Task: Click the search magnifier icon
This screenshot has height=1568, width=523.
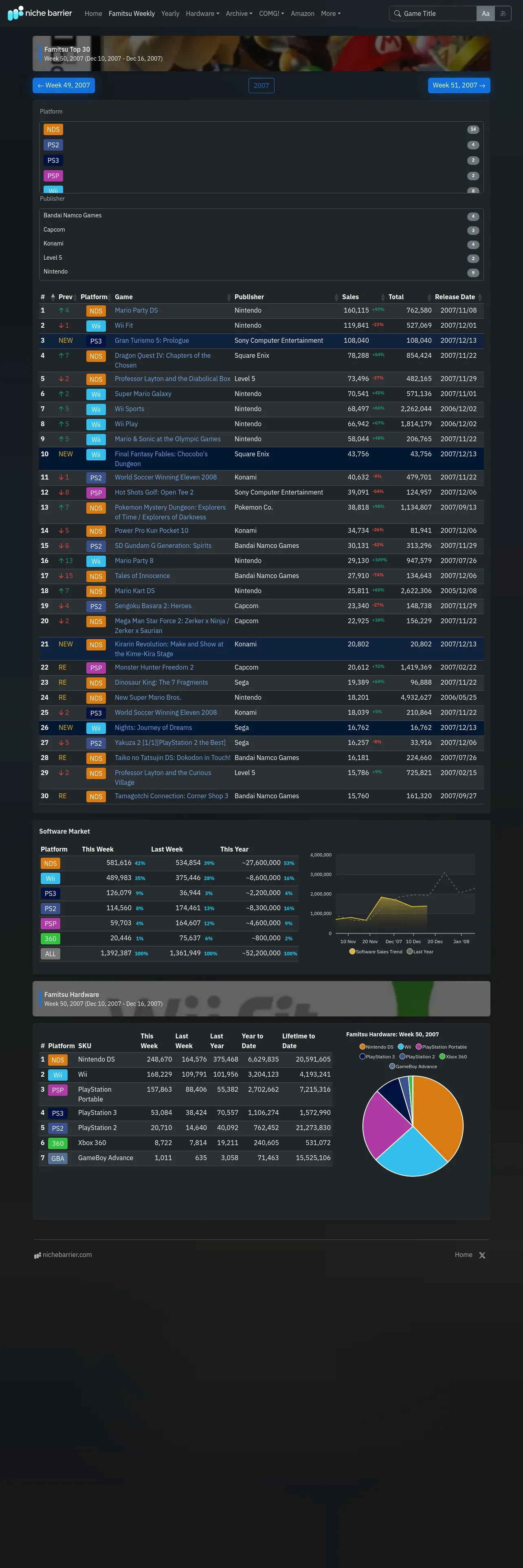Action: tap(398, 13)
